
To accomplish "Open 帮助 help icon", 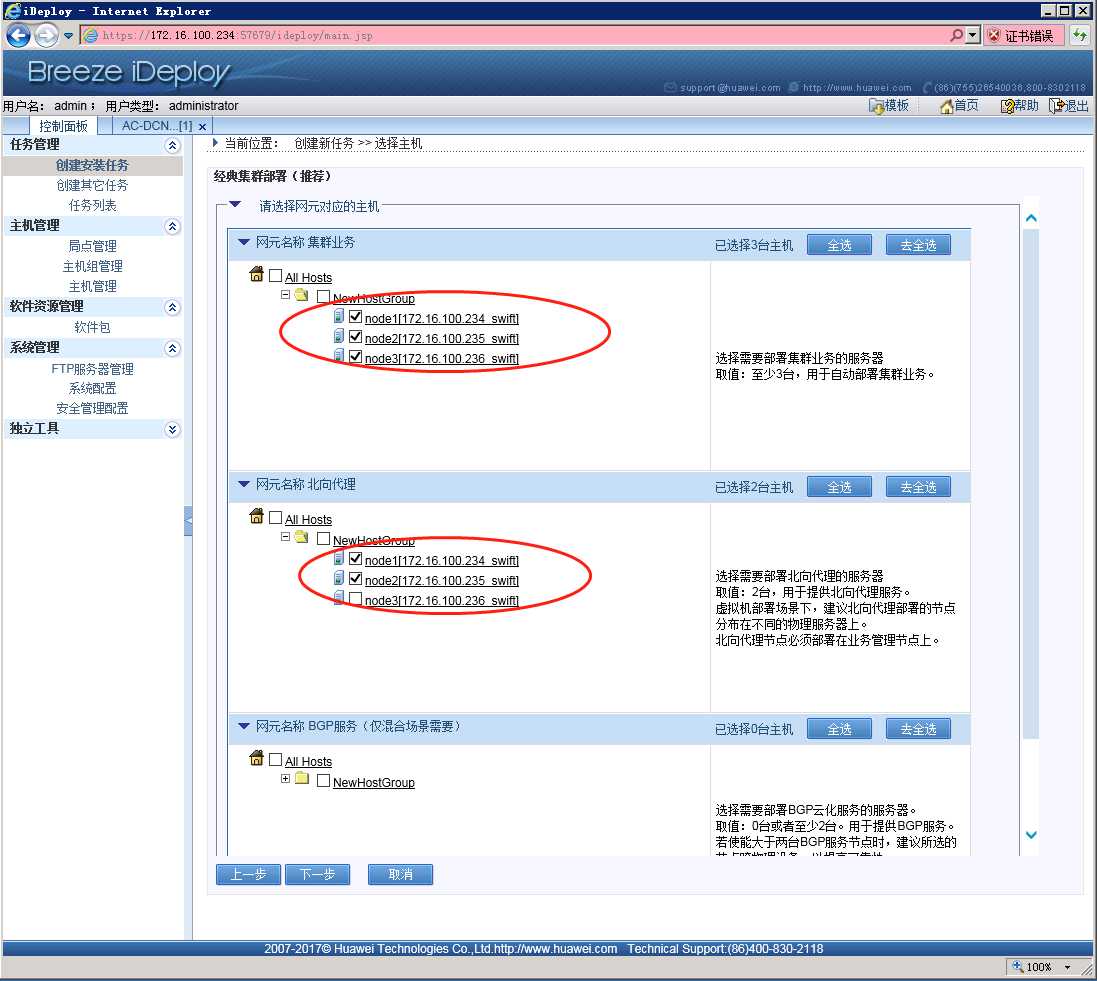I will click(1007, 106).
